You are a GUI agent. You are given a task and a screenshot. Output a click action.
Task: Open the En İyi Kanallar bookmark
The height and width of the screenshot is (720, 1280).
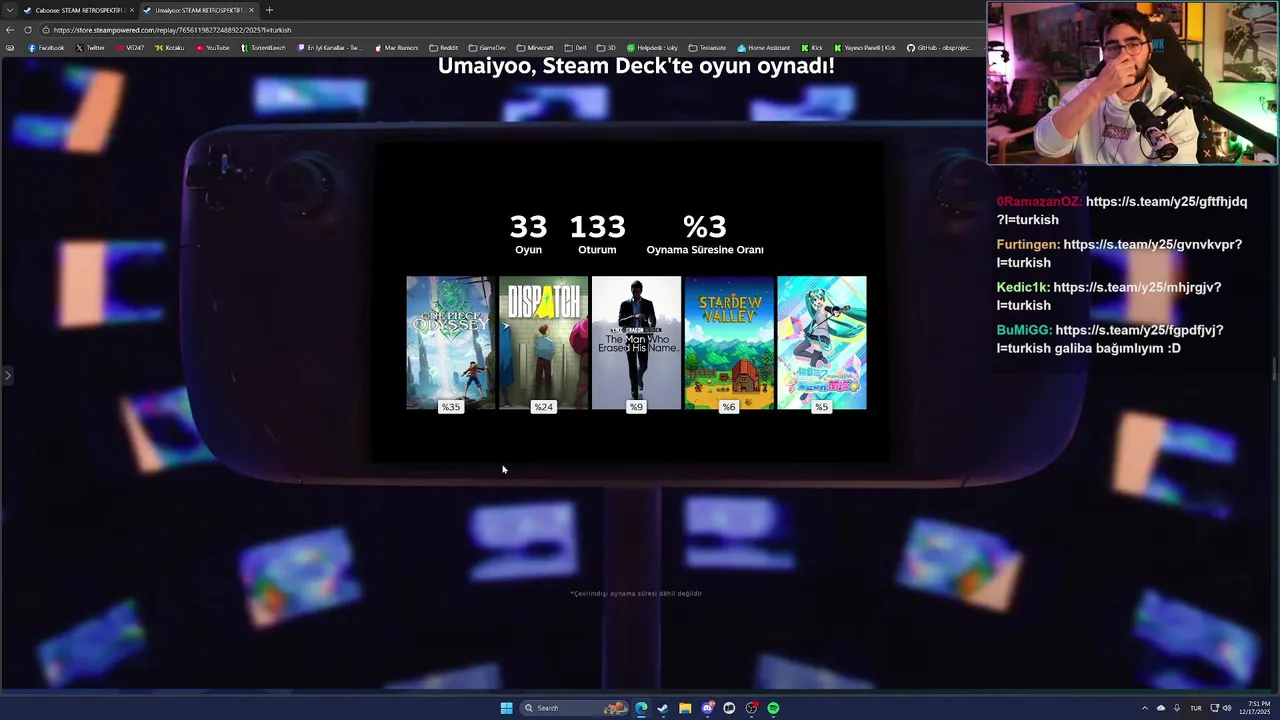pyautogui.click(x=330, y=48)
